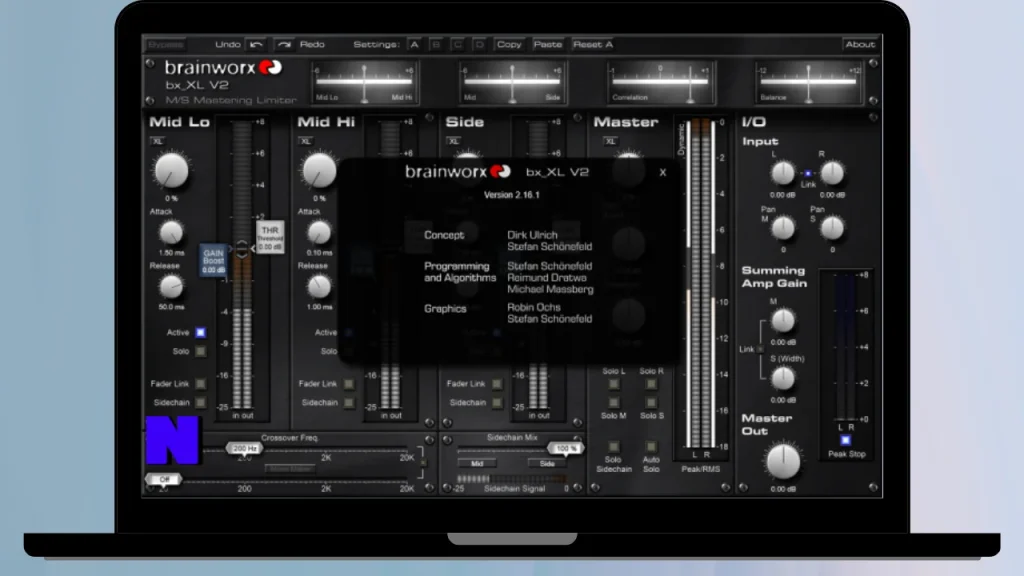Screen dimensions: 1024x576
Task: Click the Mono Maker label
Action: pos(290,469)
